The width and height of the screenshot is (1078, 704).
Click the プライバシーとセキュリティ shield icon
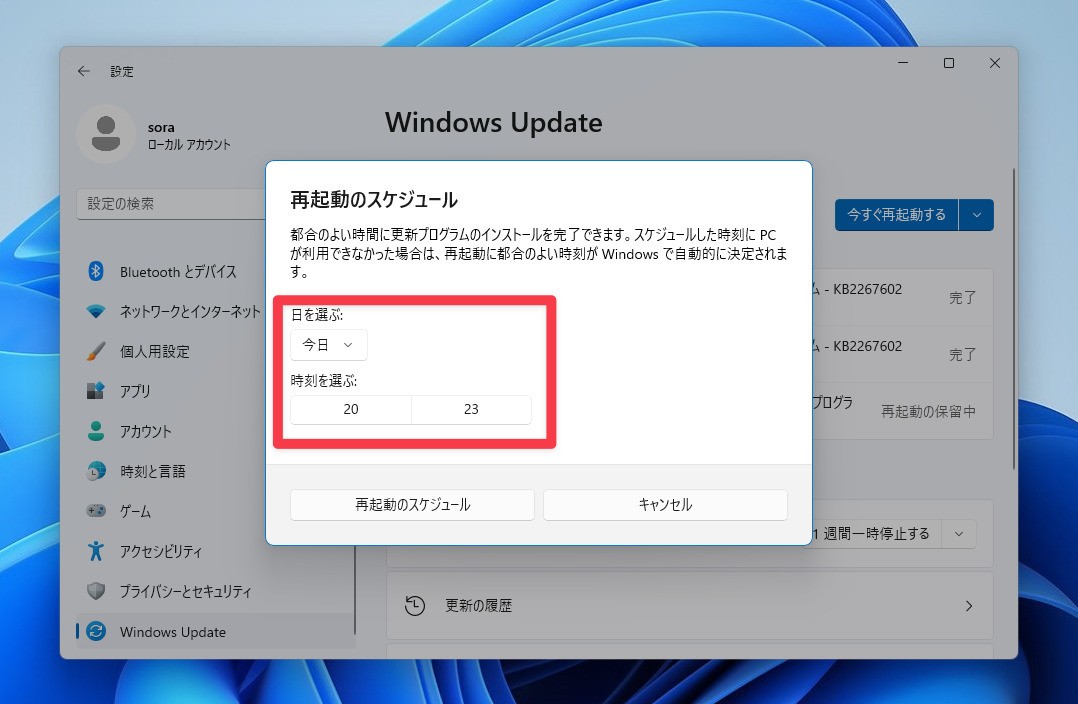pos(96,591)
